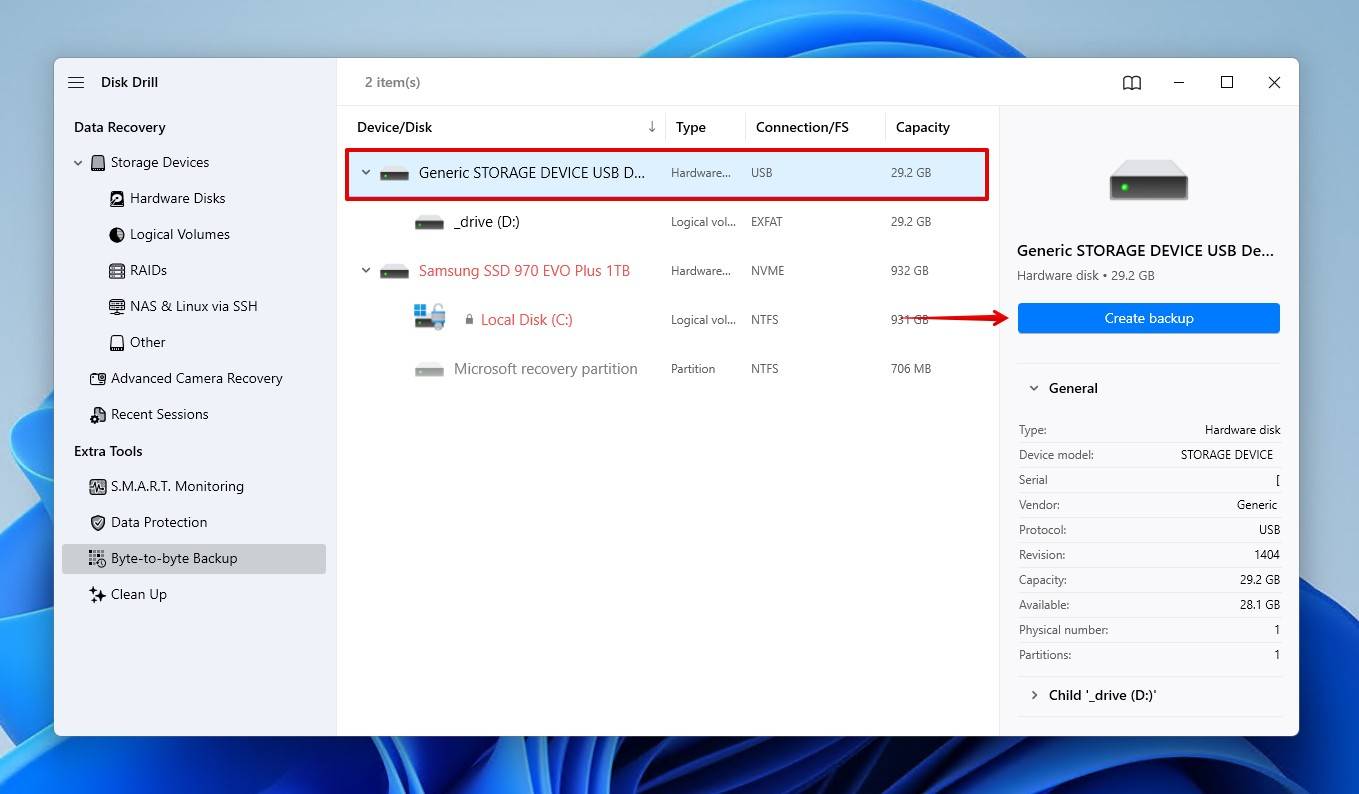1359x794 pixels.
Task: Select Byte-to-byte Backup menu item
Action: 174,558
